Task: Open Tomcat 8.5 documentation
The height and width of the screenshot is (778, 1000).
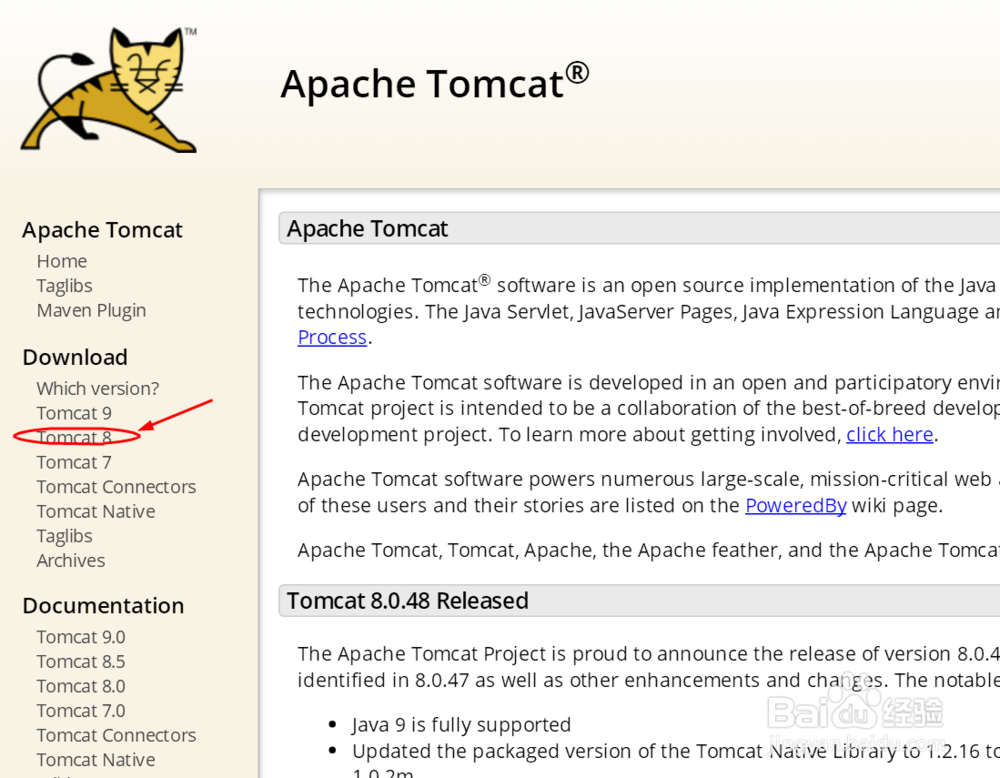Action: pyautogui.click(x=81, y=662)
